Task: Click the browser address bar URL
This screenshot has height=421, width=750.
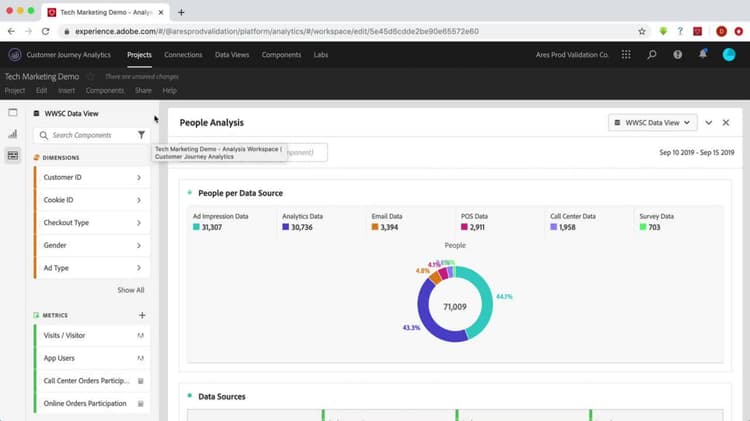Action: click(x=276, y=31)
